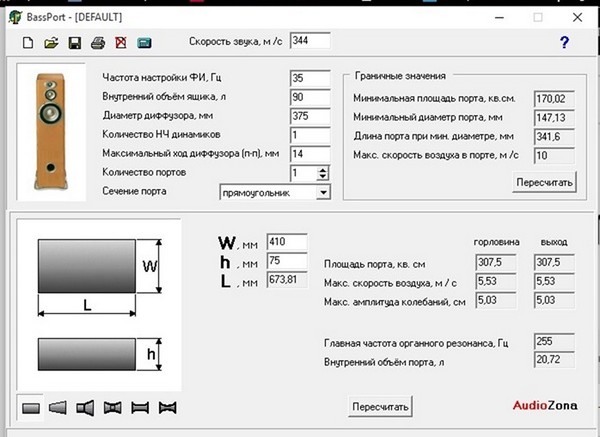The height and width of the screenshot is (437, 600).
Task: Click the AudioZona logo link
Action: coord(545,406)
